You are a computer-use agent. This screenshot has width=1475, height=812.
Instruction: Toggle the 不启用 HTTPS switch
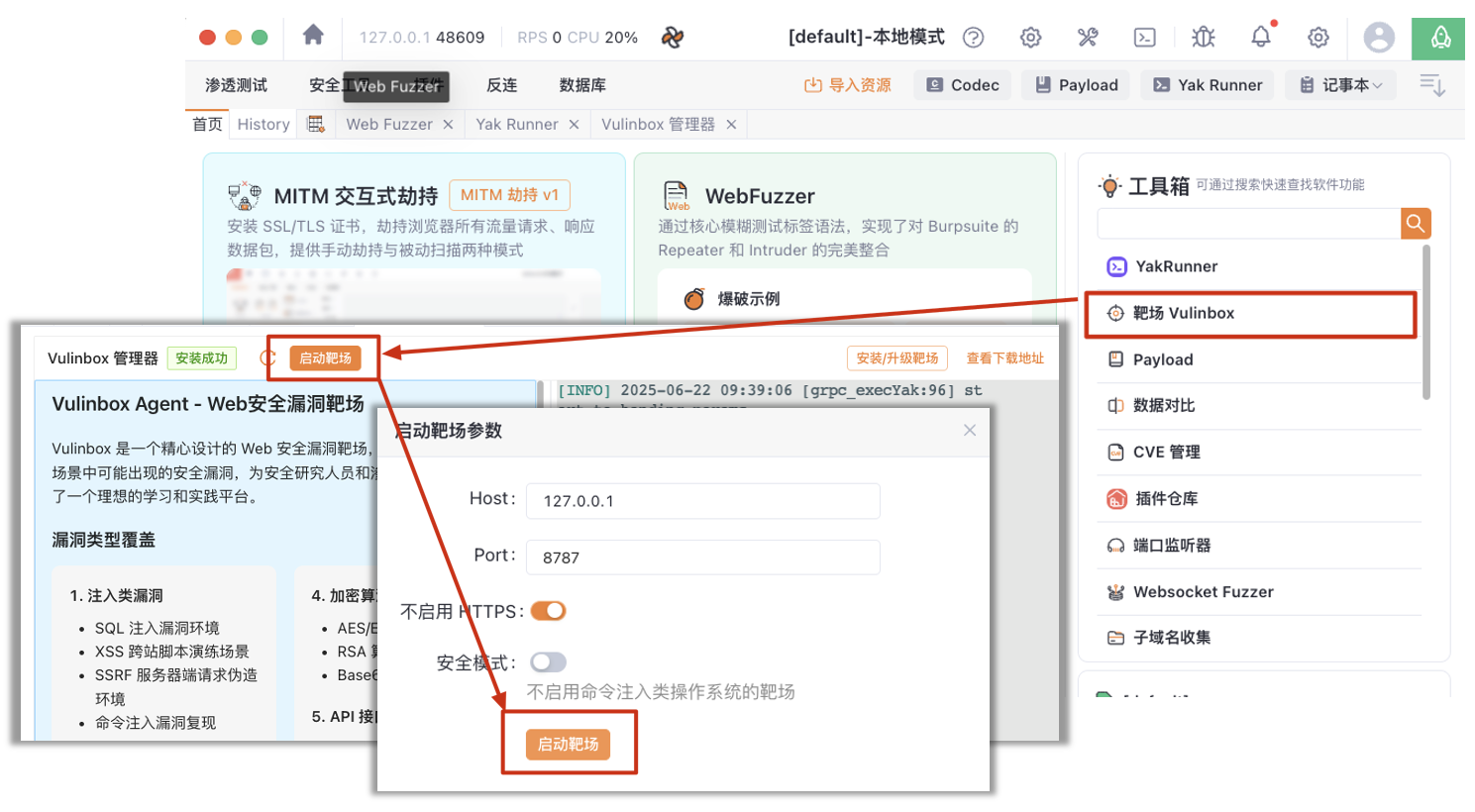coord(548,611)
